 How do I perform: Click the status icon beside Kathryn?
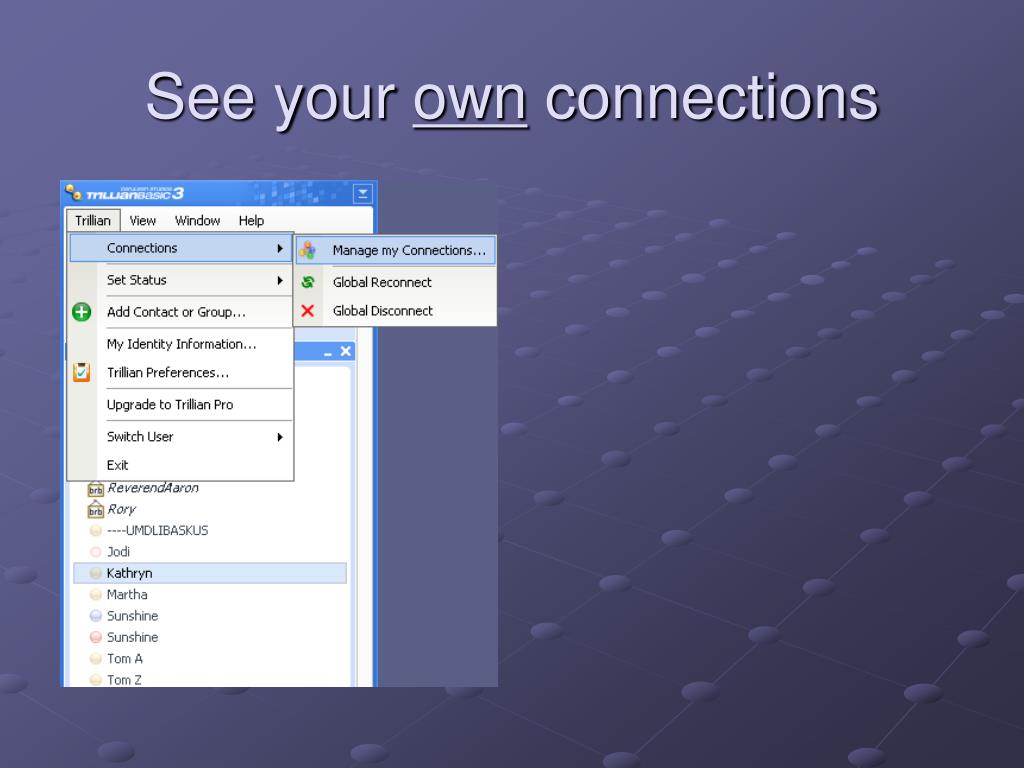click(95, 573)
